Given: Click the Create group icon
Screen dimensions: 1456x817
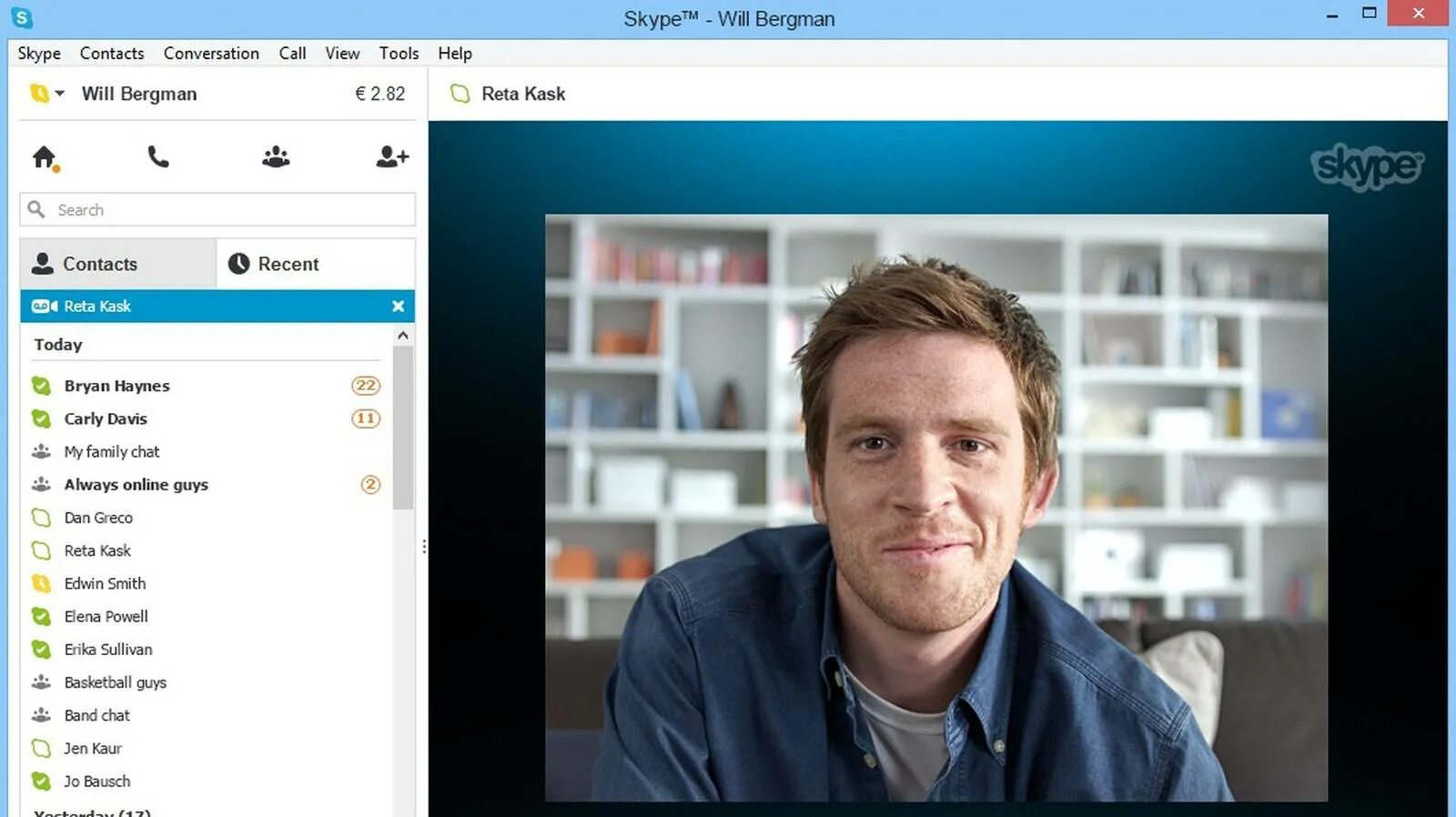Looking at the screenshot, I should tap(276, 157).
